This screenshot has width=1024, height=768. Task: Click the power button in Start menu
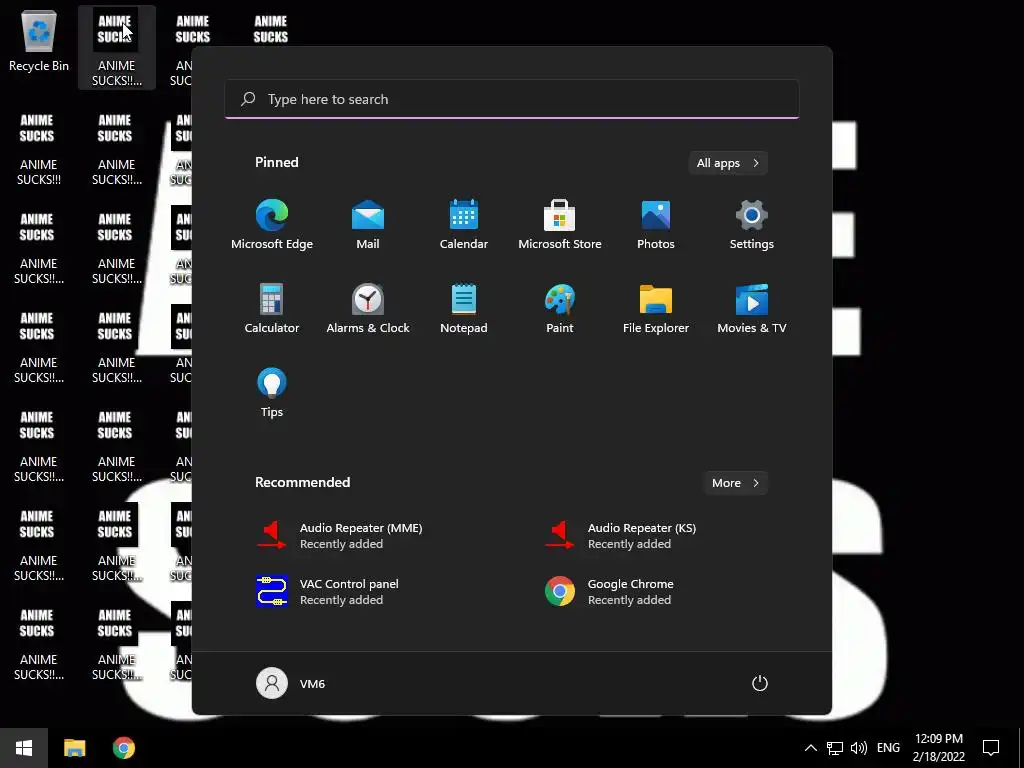click(x=760, y=683)
